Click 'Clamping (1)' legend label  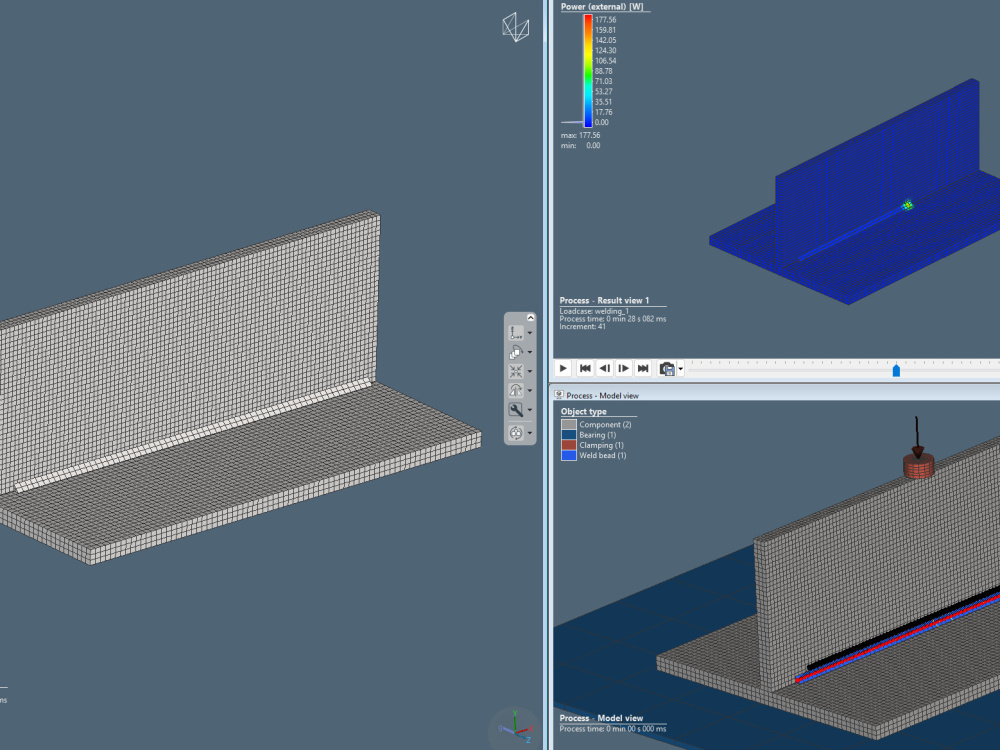pyautogui.click(x=601, y=445)
